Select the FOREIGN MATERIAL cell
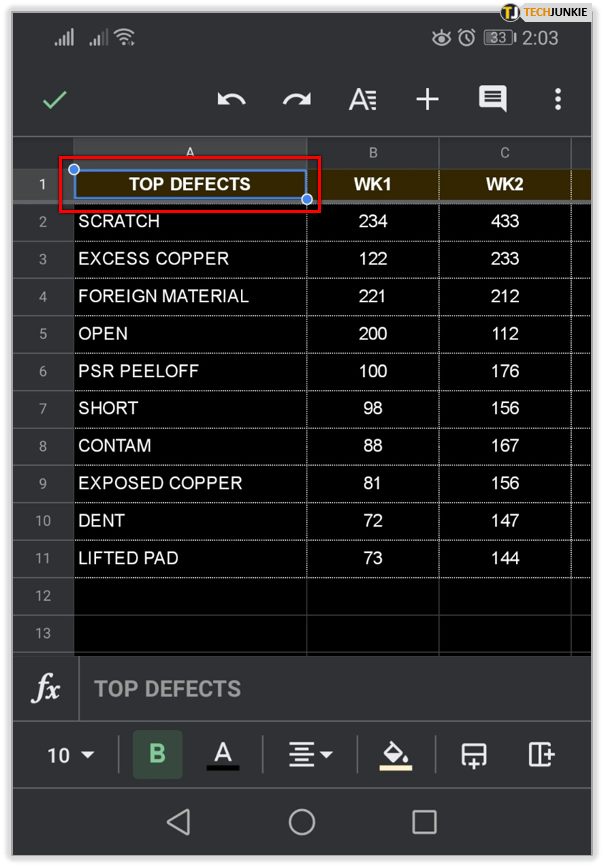 click(x=190, y=296)
